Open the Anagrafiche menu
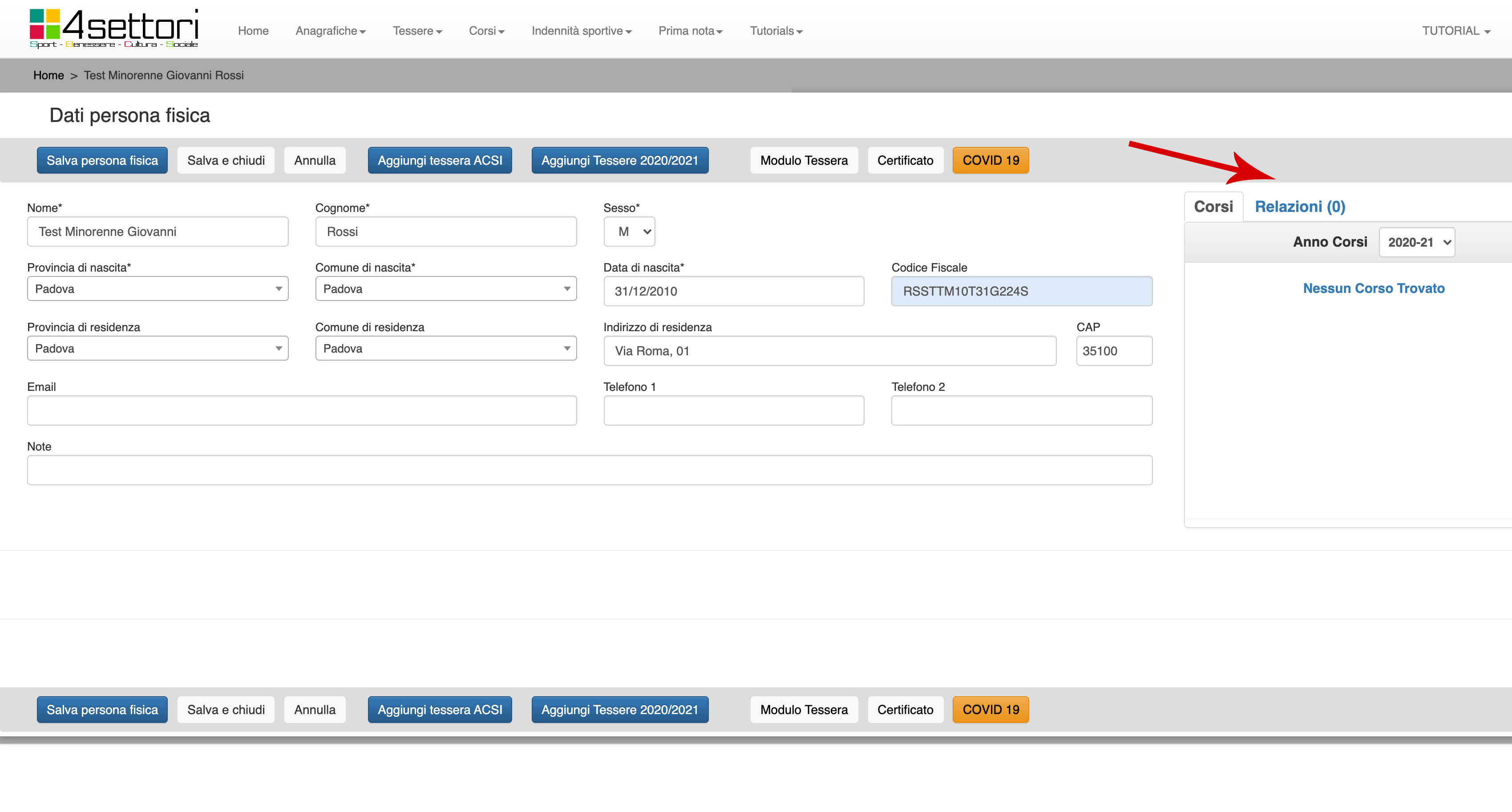 (x=330, y=31)
